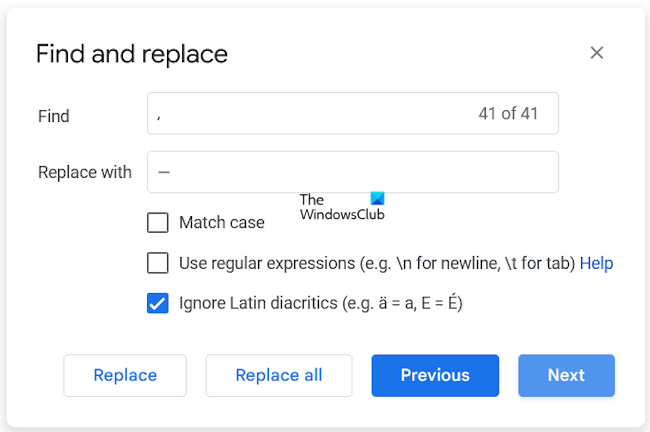This screenshot has height=432, width=650.
Task: Uncheck Ignore Latin diacritics checkbox
Action: tap(158, 303)
